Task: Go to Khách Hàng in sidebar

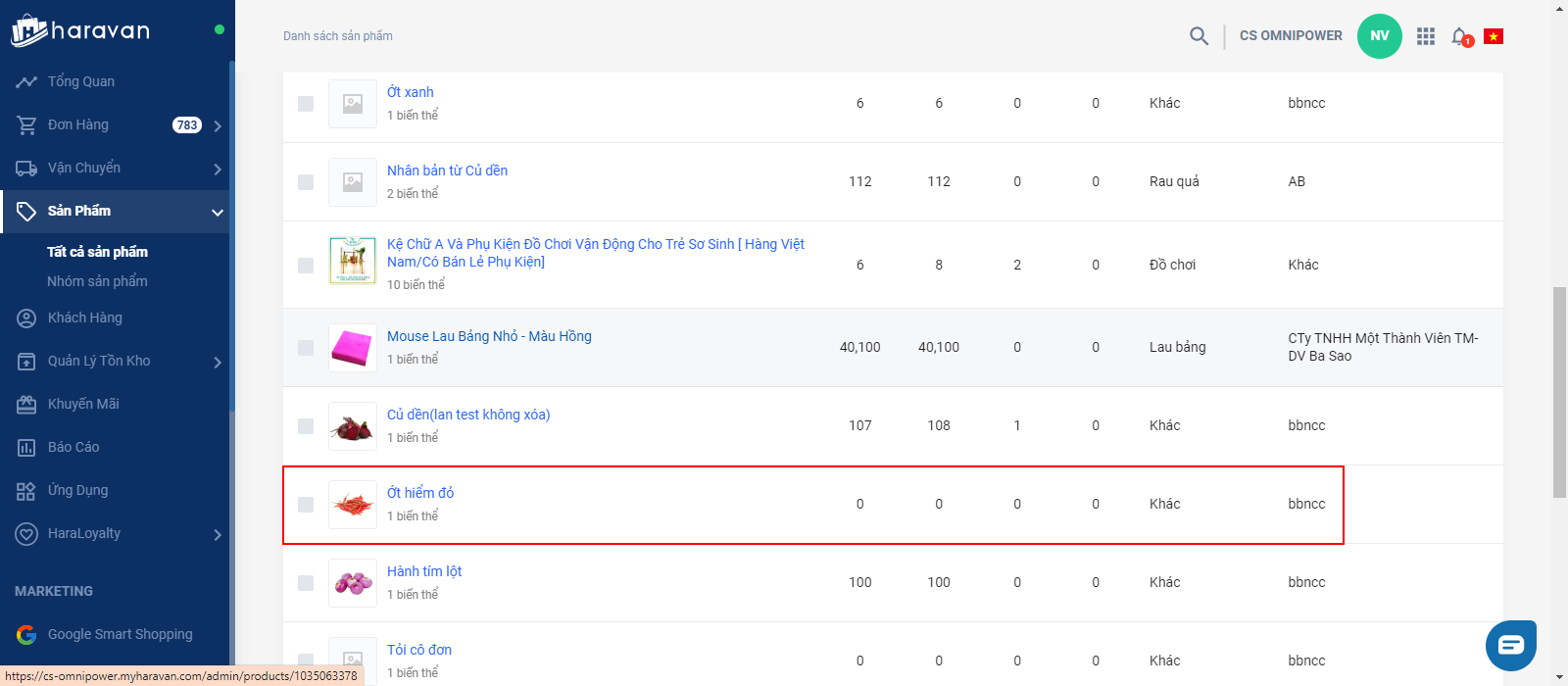Action: click(x=84, y=318)
